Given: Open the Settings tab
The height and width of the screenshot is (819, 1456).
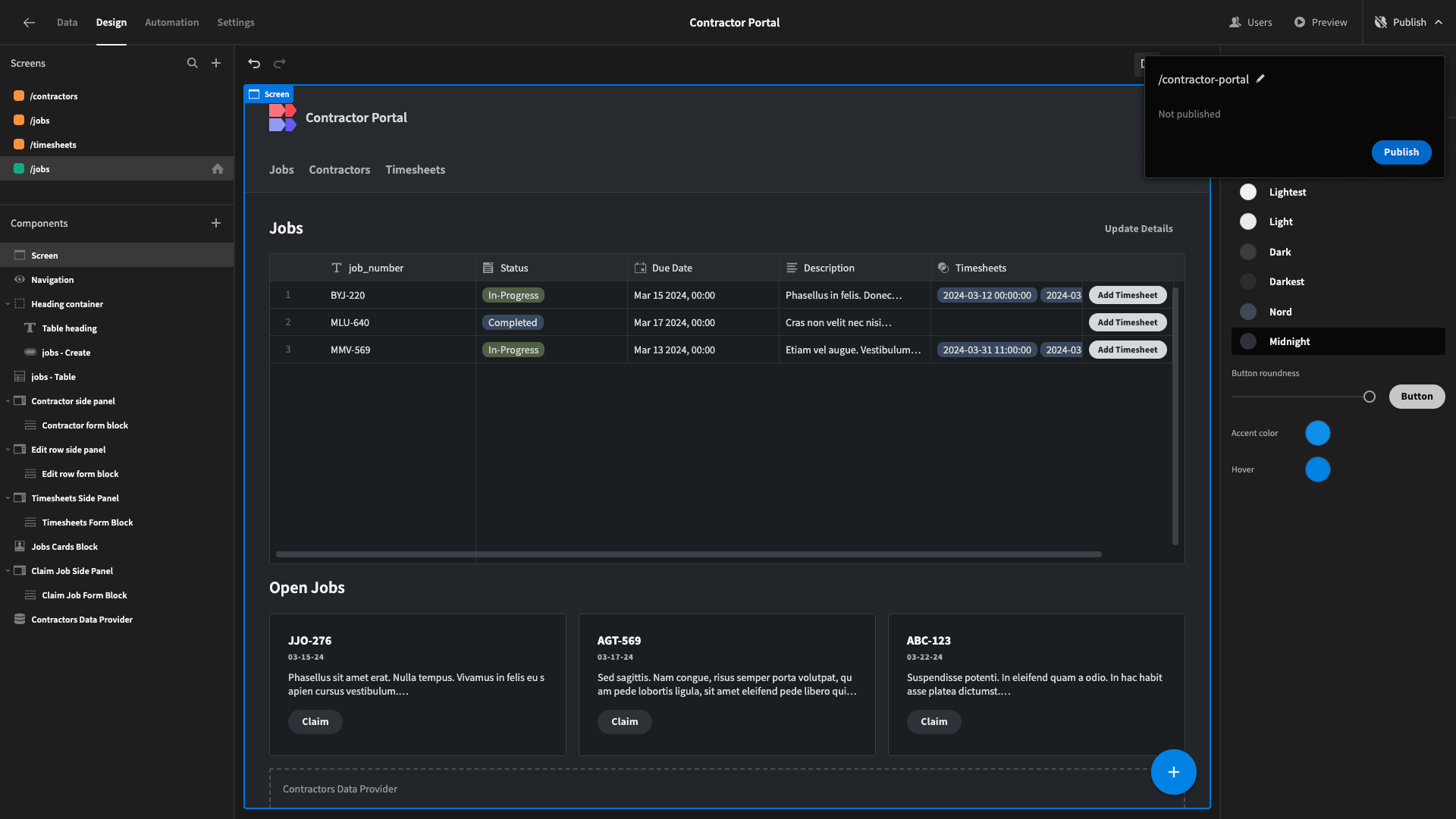Looking at the screenshot, I should click(236, 23).
